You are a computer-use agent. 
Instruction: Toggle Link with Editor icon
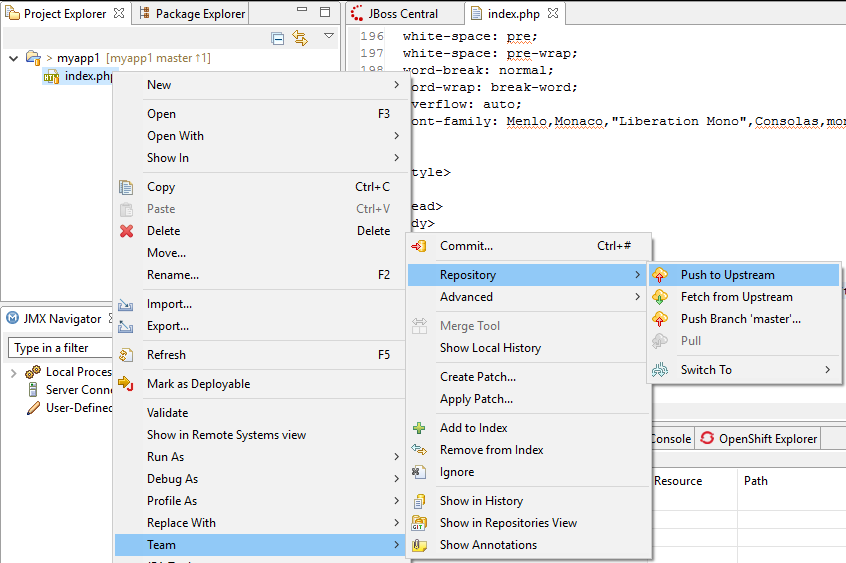pyautogui.click(x=300, y=38)
